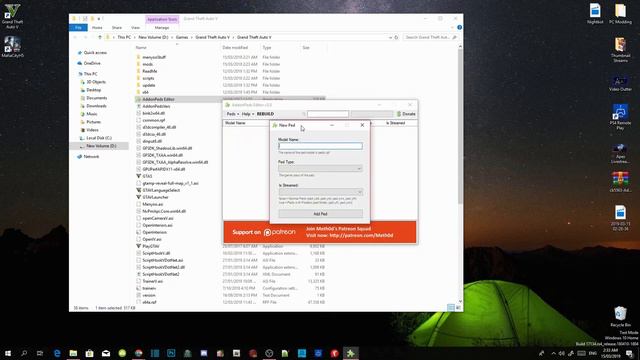Open the Recycle Bin desktop icon
The width and height of the screenshot is (640, 360).
coord(620,317)
